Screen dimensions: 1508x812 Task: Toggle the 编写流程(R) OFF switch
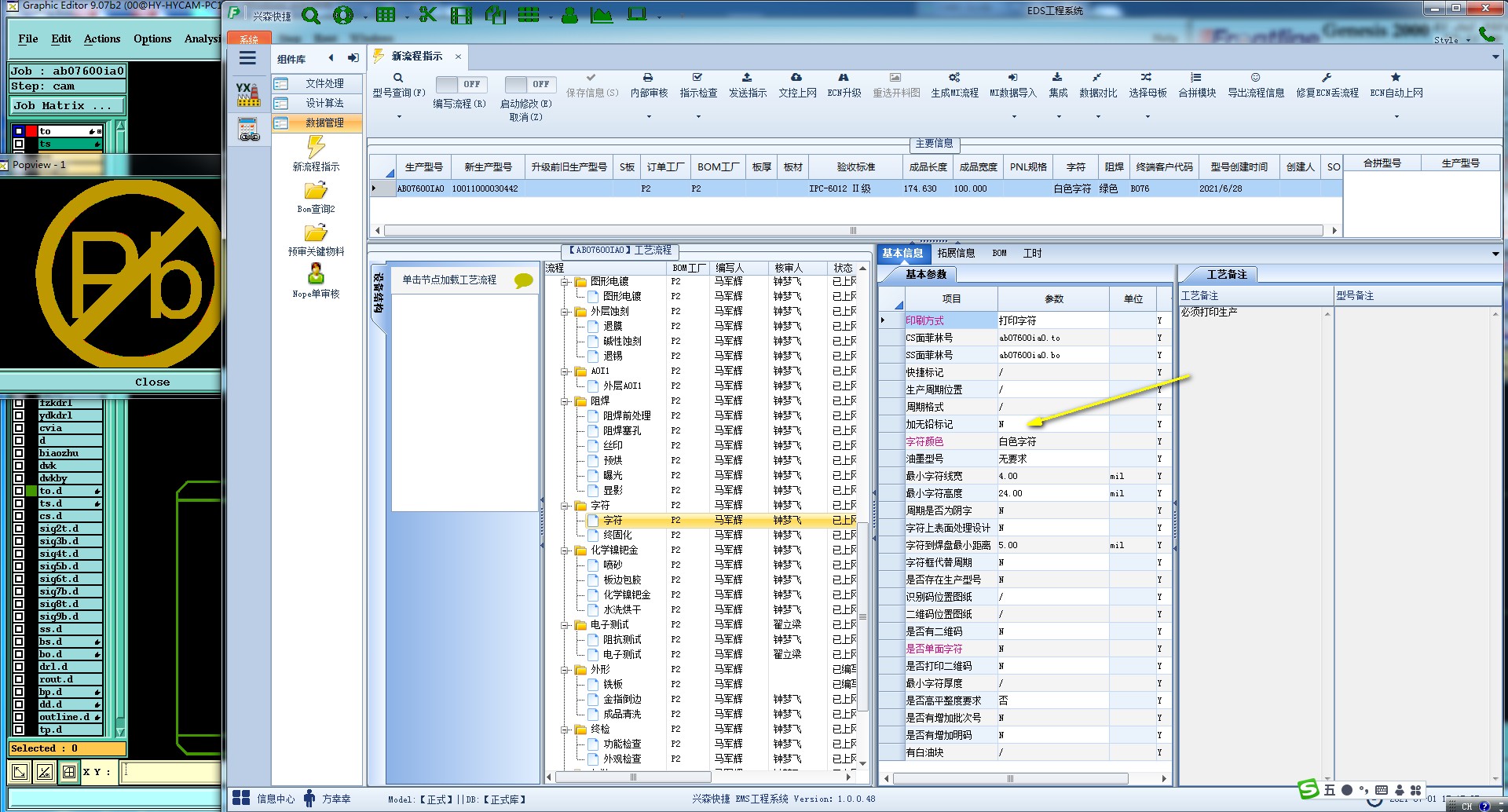pos(462,84)
